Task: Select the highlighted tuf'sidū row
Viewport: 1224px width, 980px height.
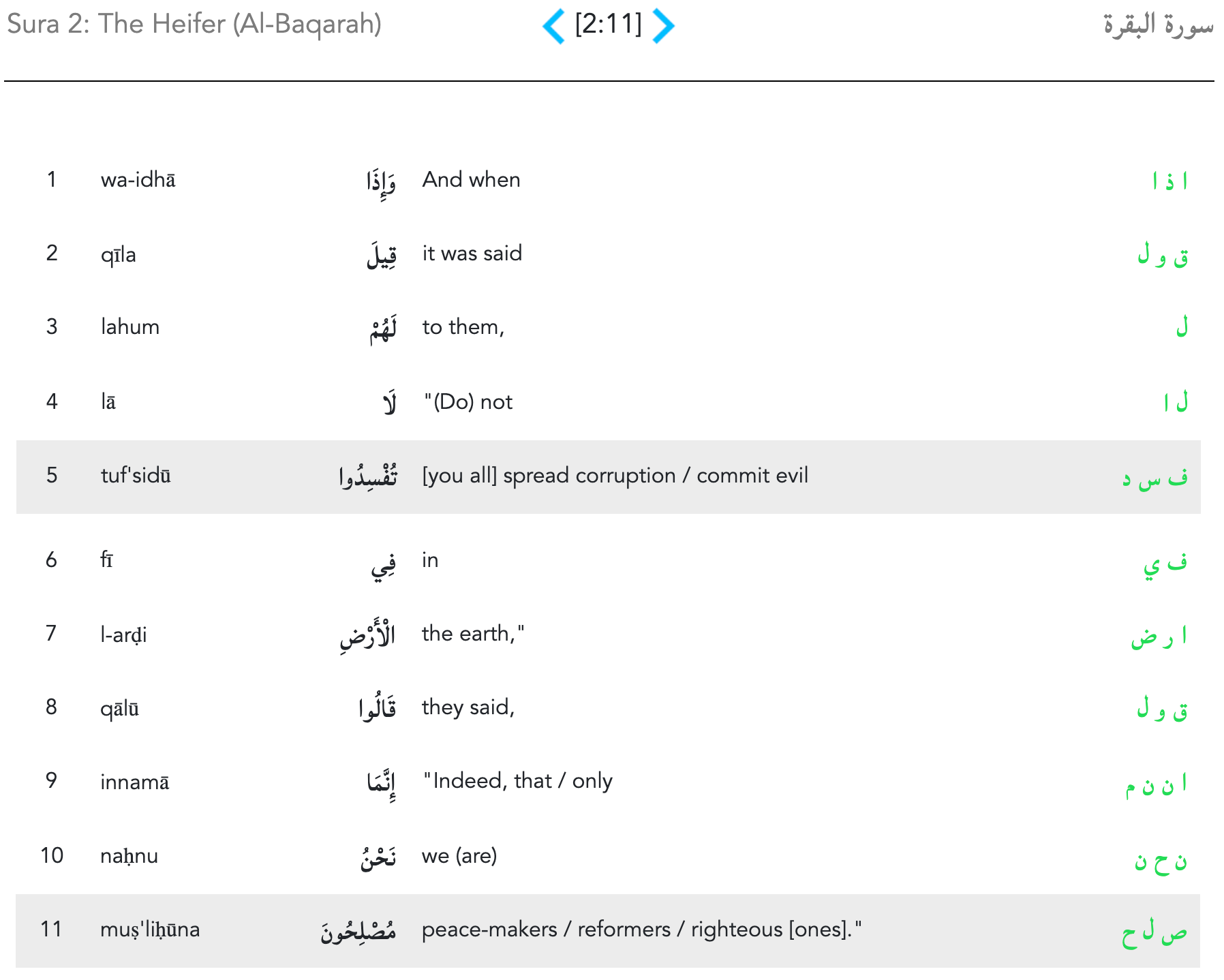Action: (608, 476)
